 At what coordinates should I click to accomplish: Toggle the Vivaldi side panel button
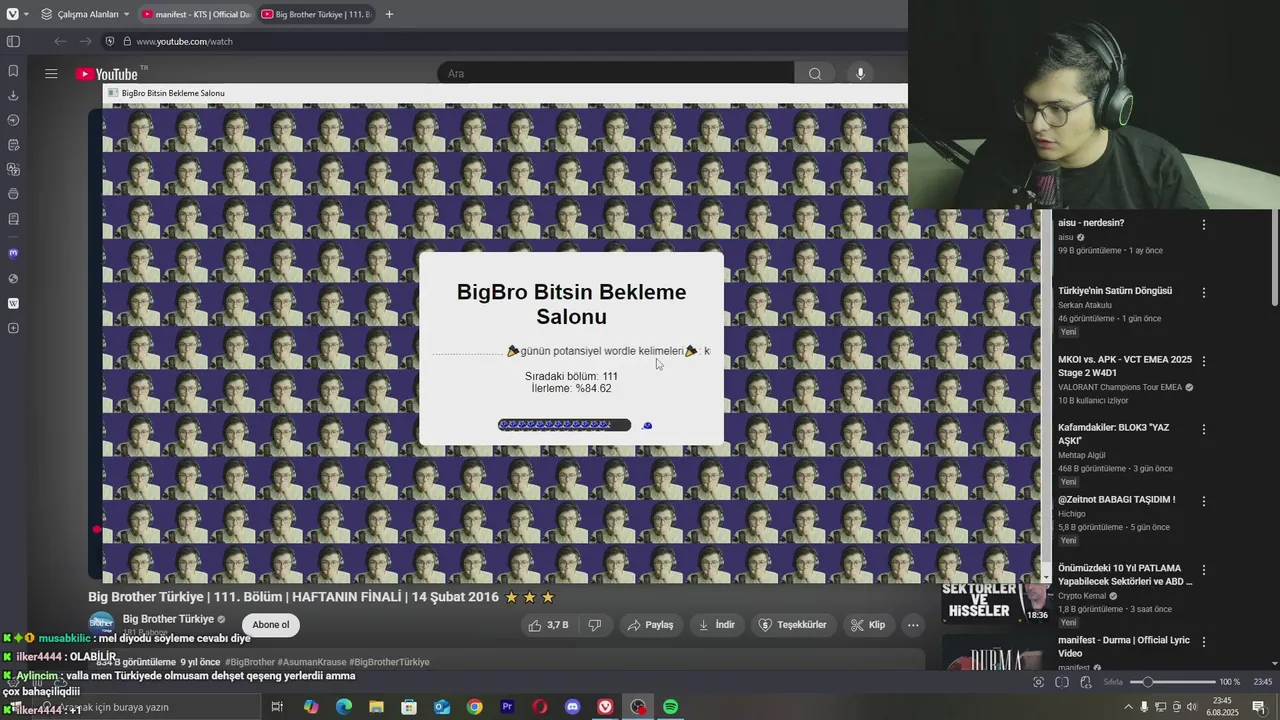coord(13,41)
